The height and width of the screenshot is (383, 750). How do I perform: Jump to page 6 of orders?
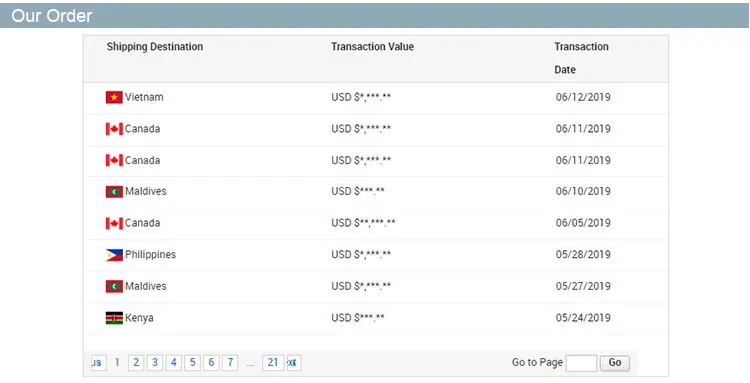click(x=211, y=362)
